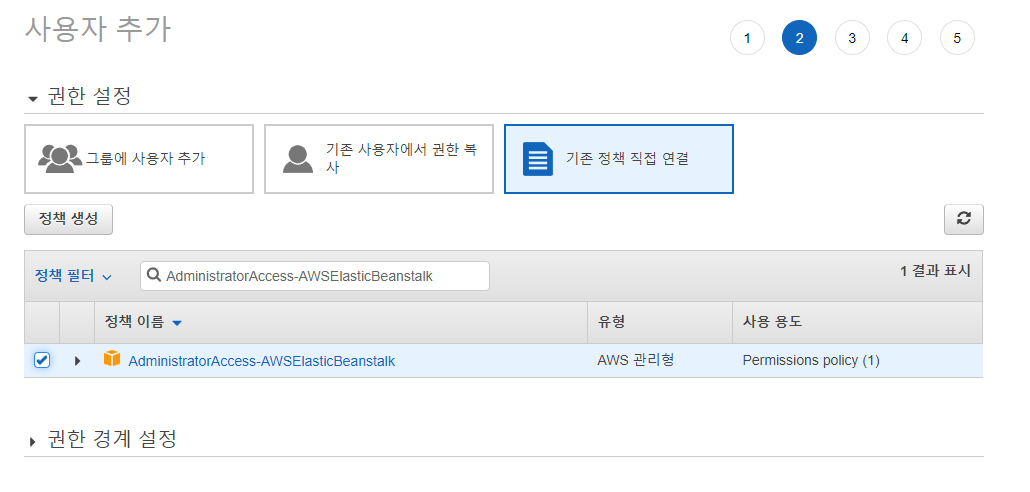Screen dimensions: 1030x492
Task: Click the refresh policies icon button
Action: click(964, 219)
